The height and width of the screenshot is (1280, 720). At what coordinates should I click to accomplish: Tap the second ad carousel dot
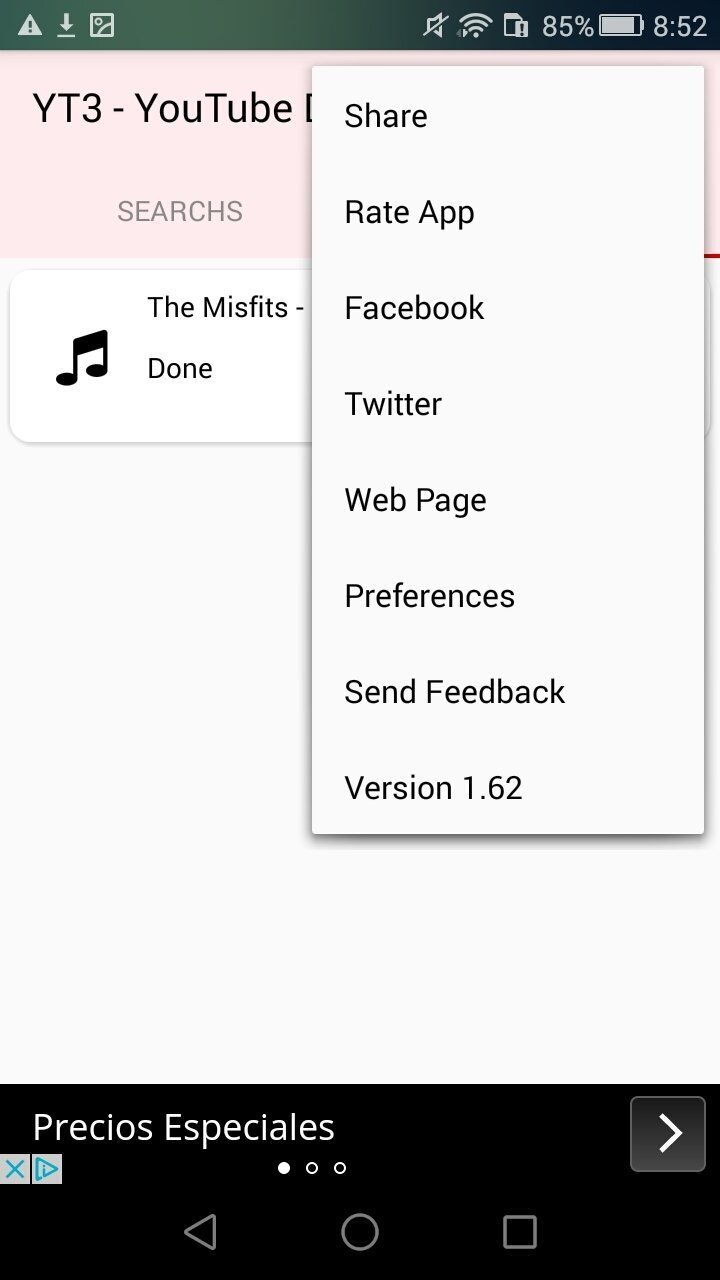click(x=312, y=1168)
